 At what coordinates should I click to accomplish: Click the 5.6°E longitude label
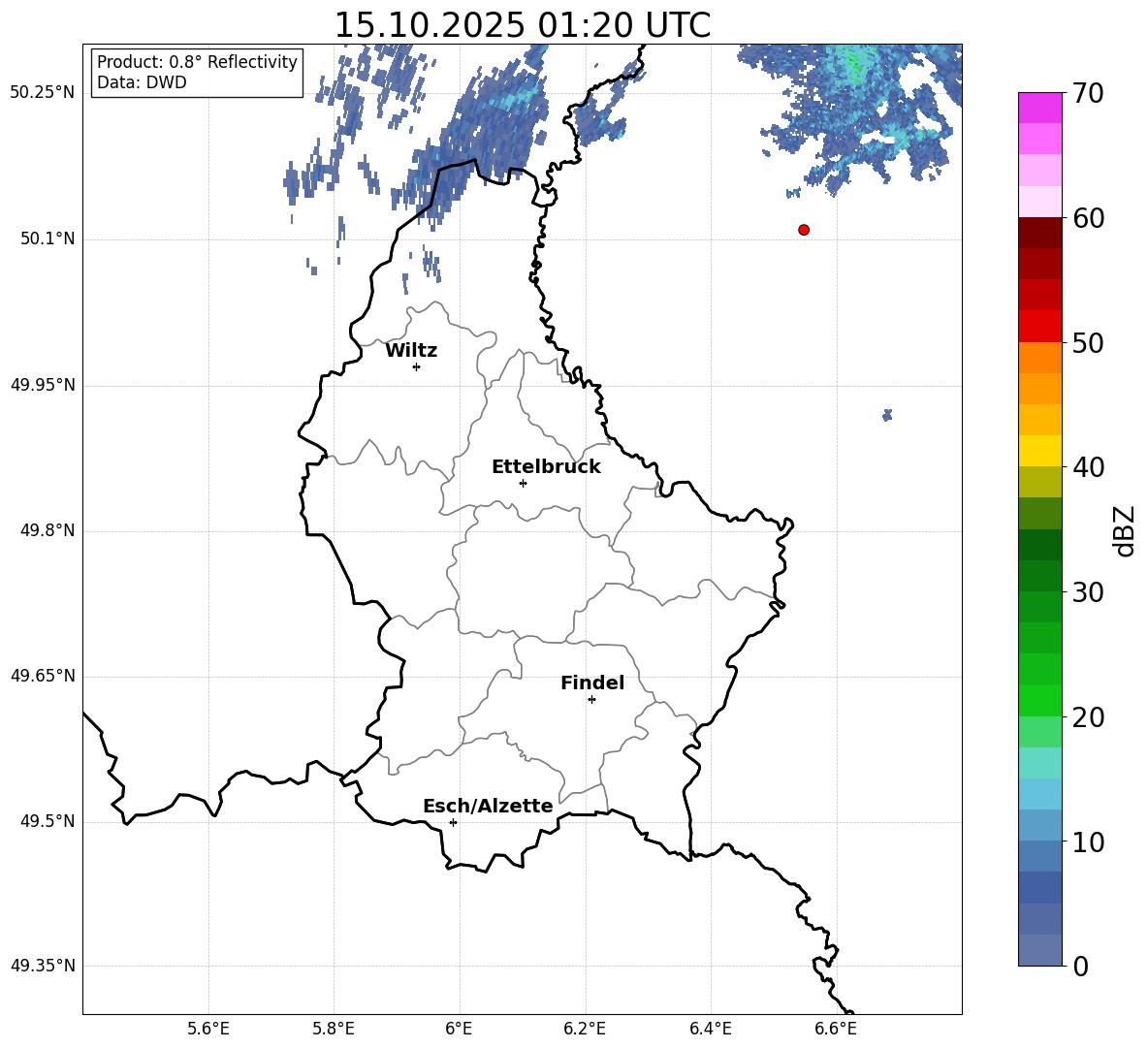pyautogui.click(x=208, y=1029)
